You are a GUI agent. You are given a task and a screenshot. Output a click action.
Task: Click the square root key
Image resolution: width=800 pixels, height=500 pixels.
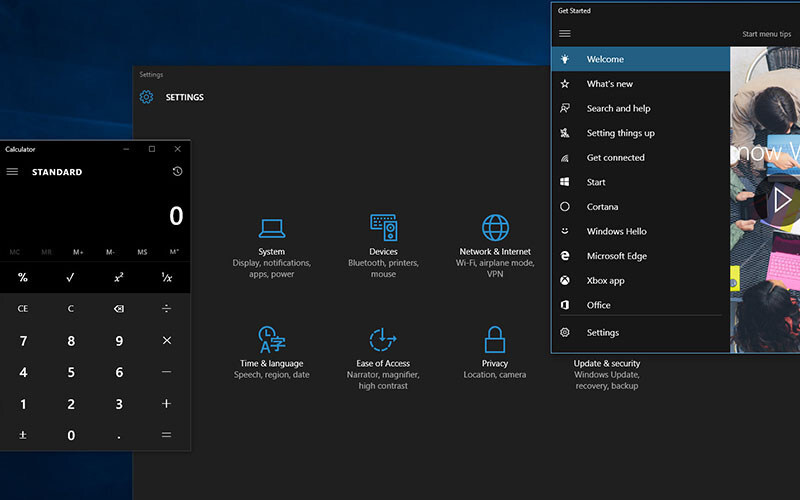click(x=71, y=278)
